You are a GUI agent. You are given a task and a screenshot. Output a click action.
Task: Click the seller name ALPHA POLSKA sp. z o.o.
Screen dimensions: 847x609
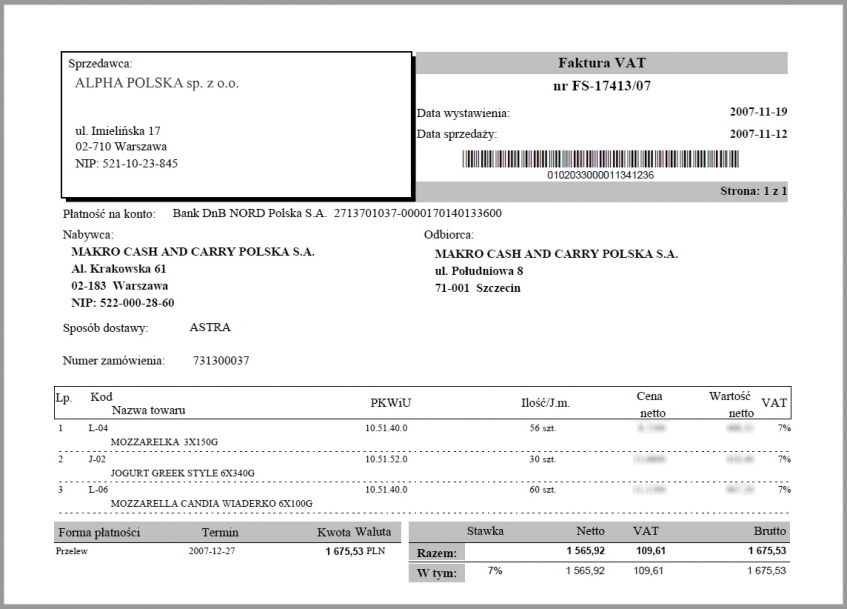click(x=157, y=83)
